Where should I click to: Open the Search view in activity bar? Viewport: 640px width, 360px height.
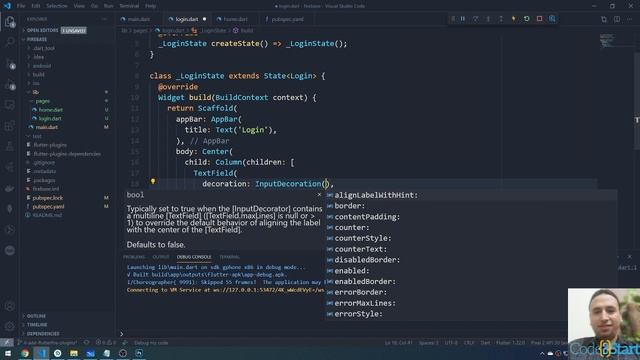point(10,42)
